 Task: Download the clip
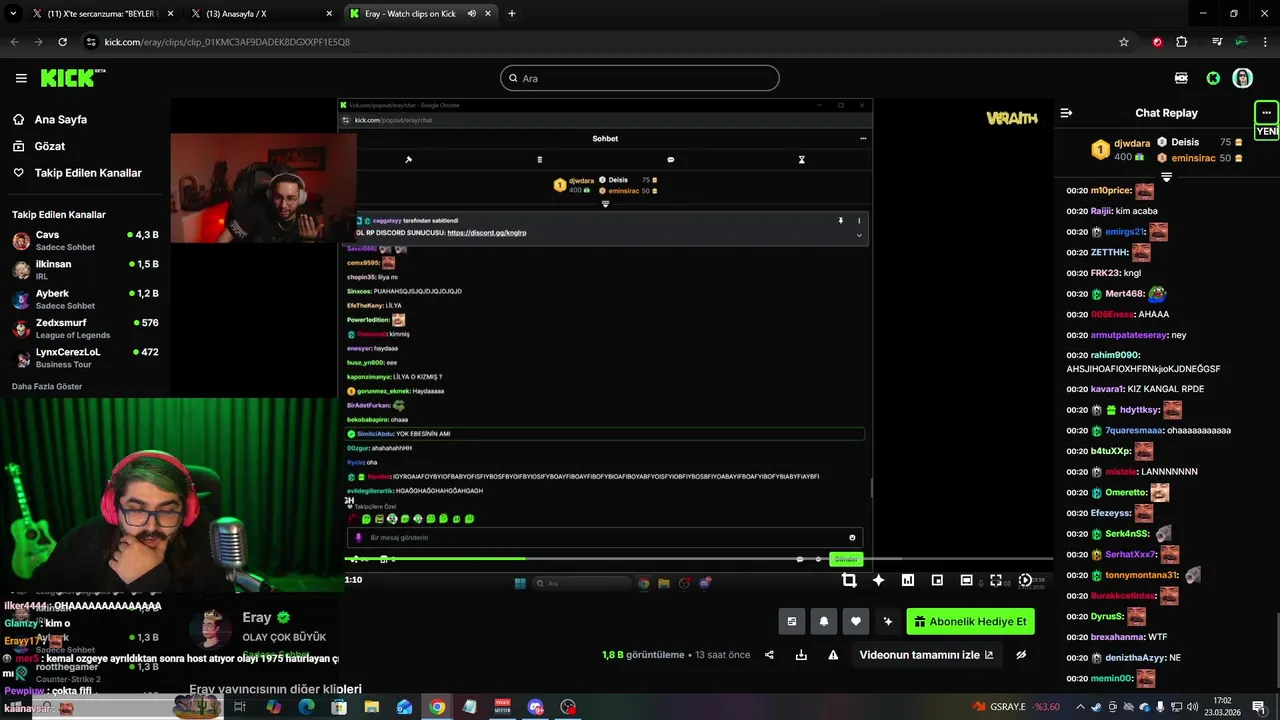pyautogui.click(x=801, y=655)
